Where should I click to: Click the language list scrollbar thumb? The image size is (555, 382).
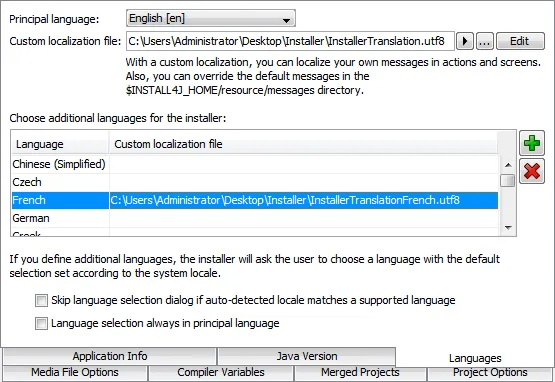tap(508, 180)
